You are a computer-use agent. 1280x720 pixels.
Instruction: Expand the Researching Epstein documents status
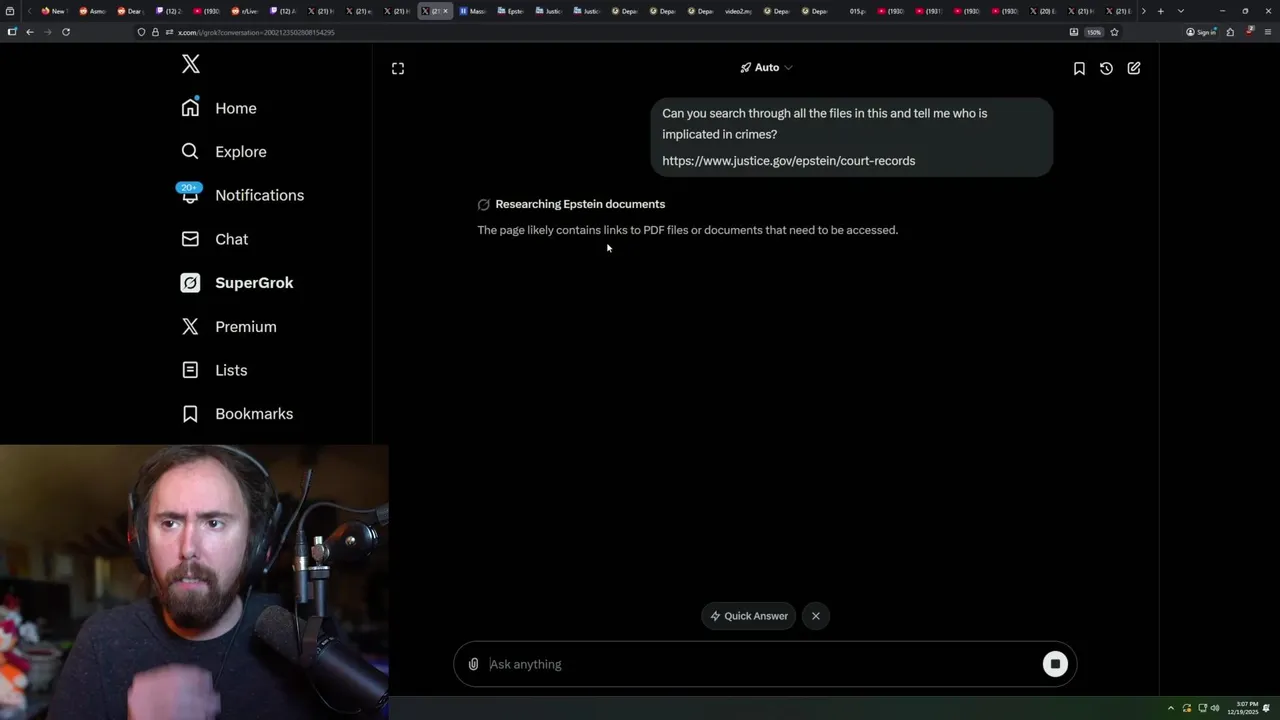571,204
